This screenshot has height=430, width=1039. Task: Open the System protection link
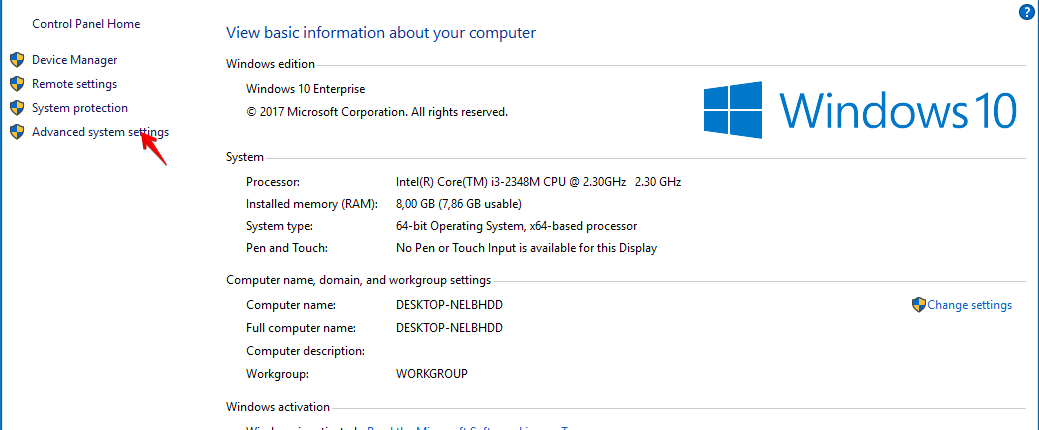pos(80,108)
